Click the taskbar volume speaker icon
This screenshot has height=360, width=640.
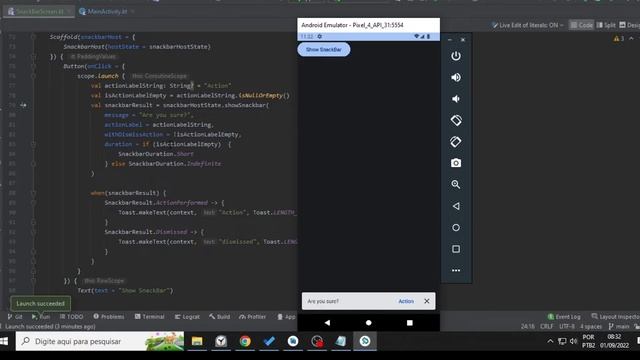(x=573, y=341)
